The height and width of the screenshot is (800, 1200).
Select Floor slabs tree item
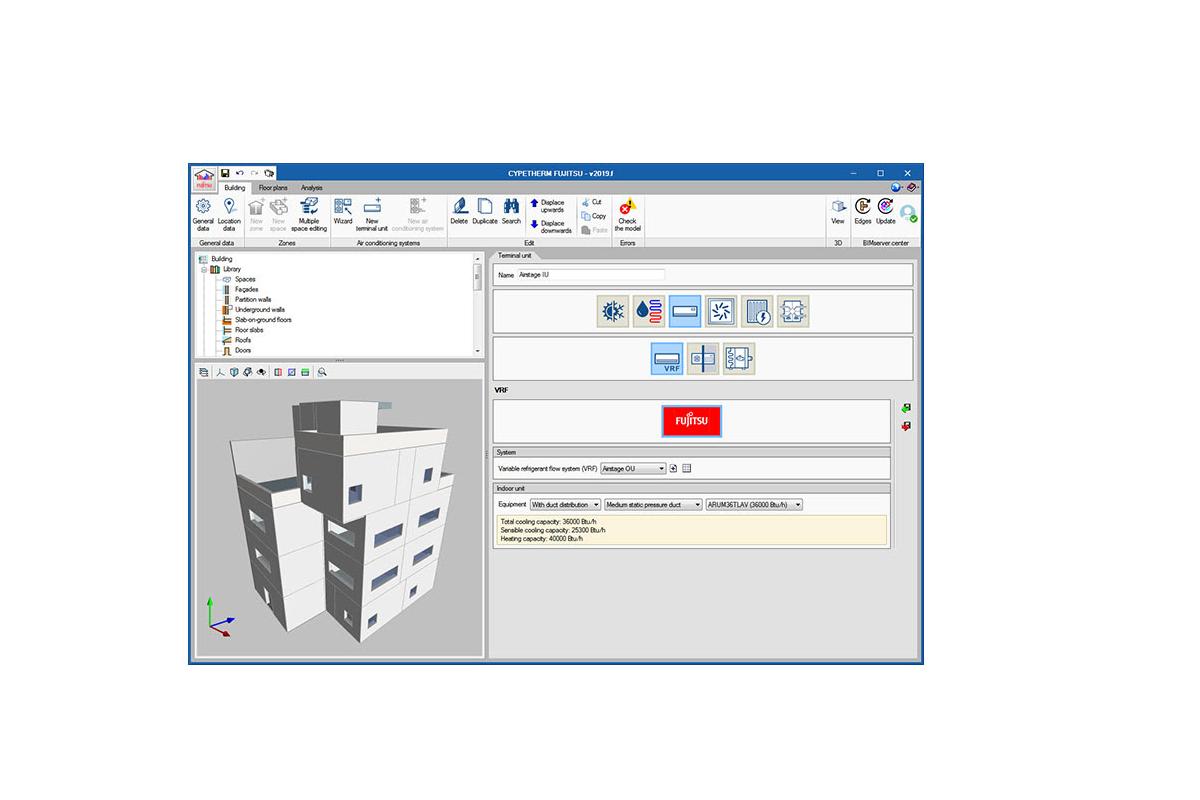249,330
